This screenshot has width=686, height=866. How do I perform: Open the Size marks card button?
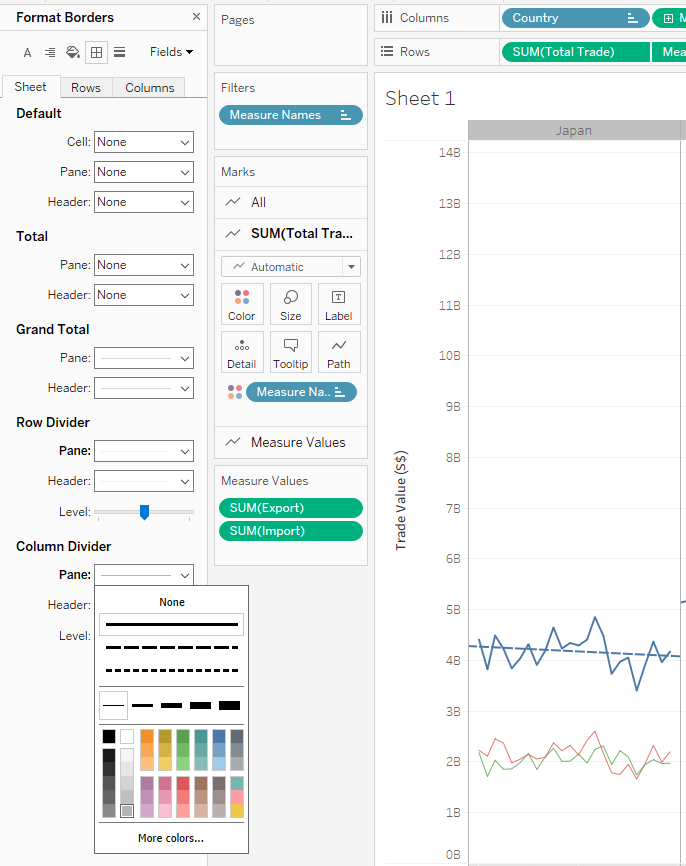(290, 304)
